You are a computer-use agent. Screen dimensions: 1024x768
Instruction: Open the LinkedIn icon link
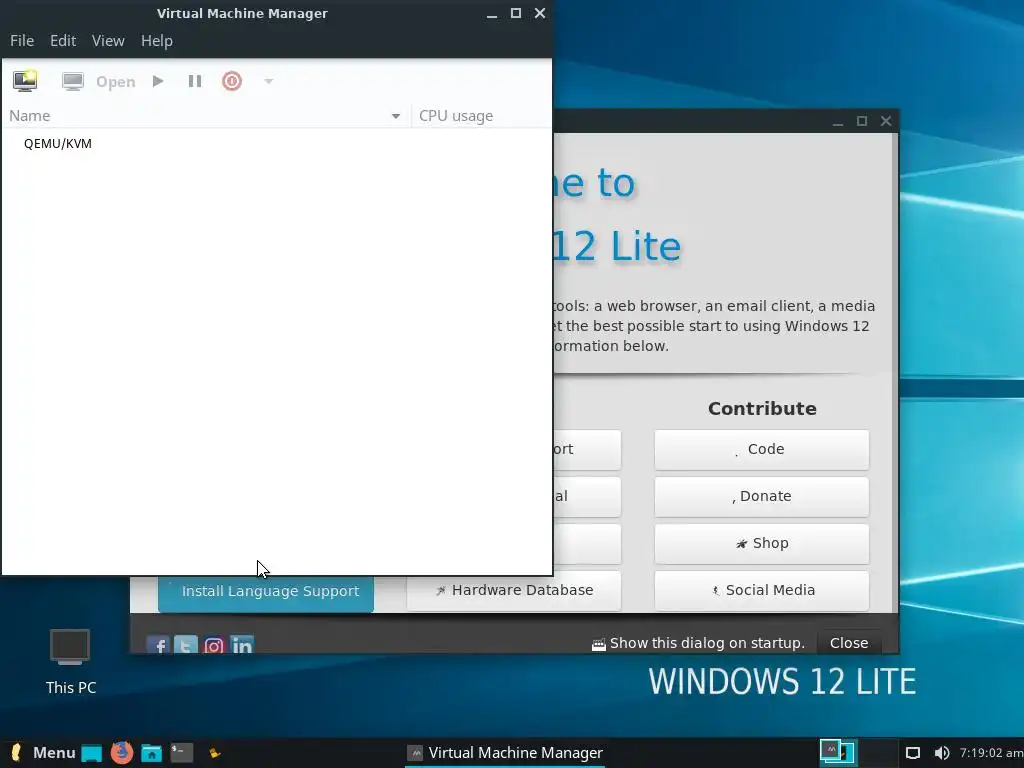pyautogui.click(x=242, y=645)
